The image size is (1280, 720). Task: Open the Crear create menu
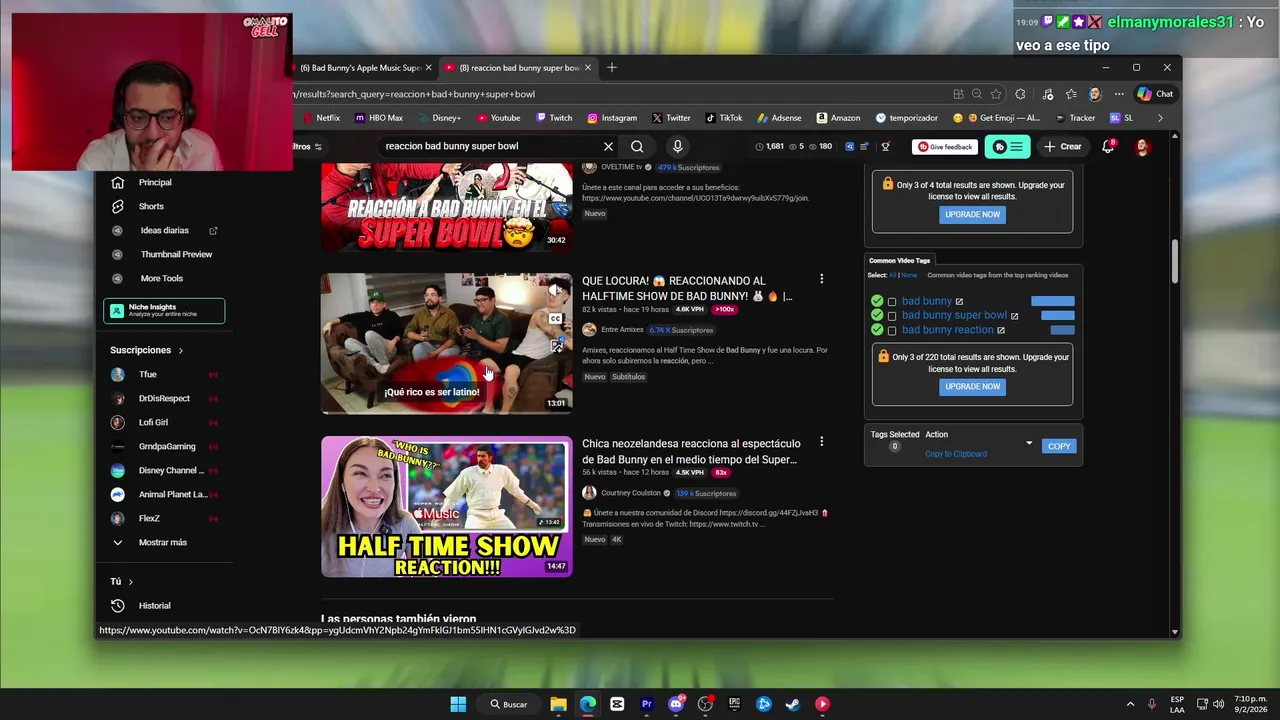[x=1063, y=147]
